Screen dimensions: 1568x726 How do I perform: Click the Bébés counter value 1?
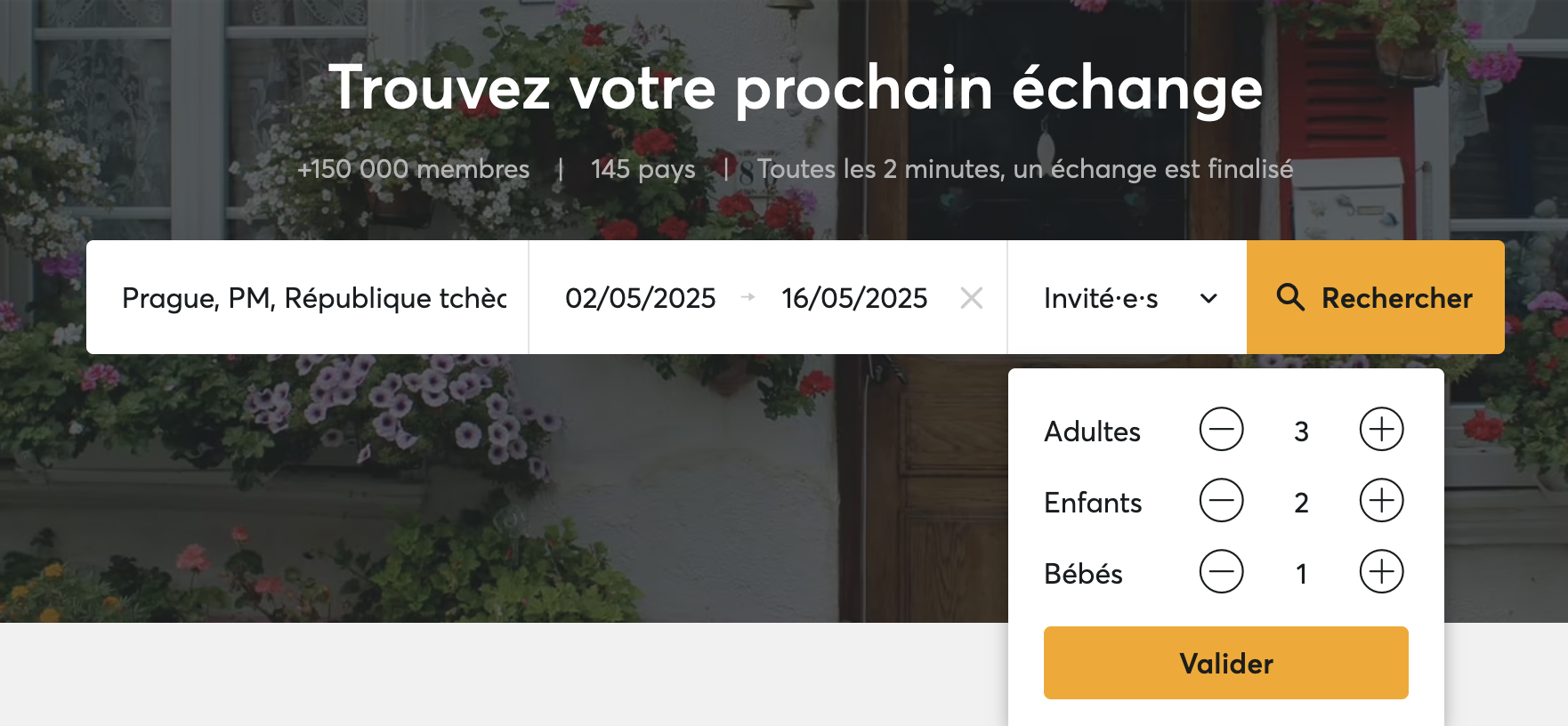click(x=1301, y=574)
